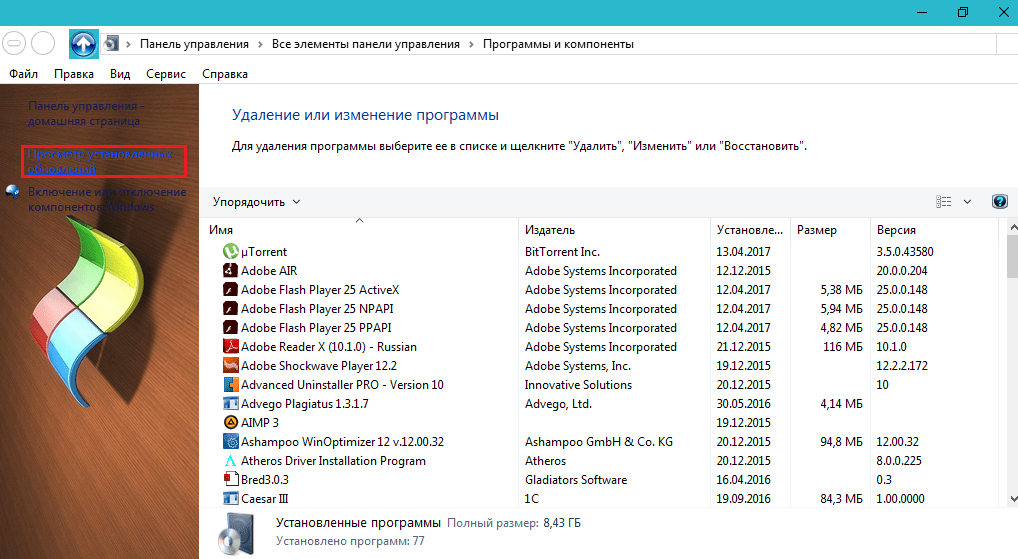
Task: Open Включение или отключение компонентов Windows
Action: 107,199
